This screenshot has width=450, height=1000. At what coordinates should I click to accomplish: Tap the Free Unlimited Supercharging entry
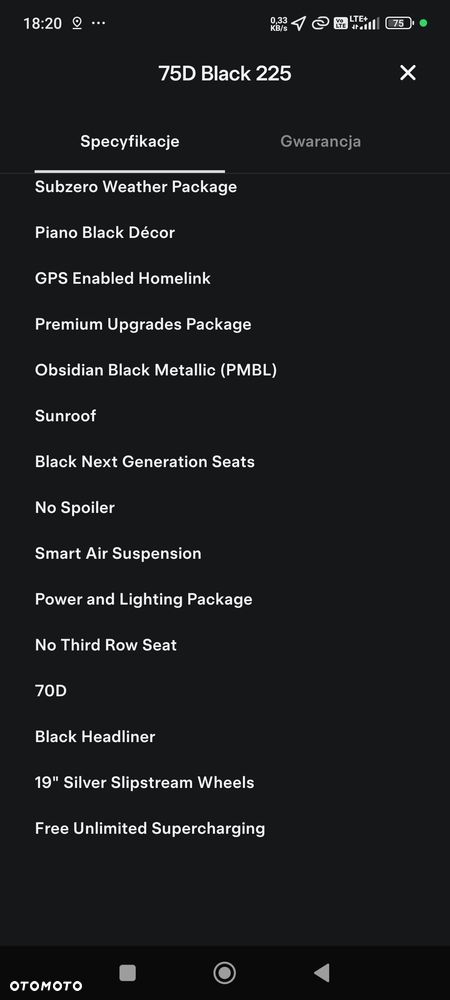point(150,828)
